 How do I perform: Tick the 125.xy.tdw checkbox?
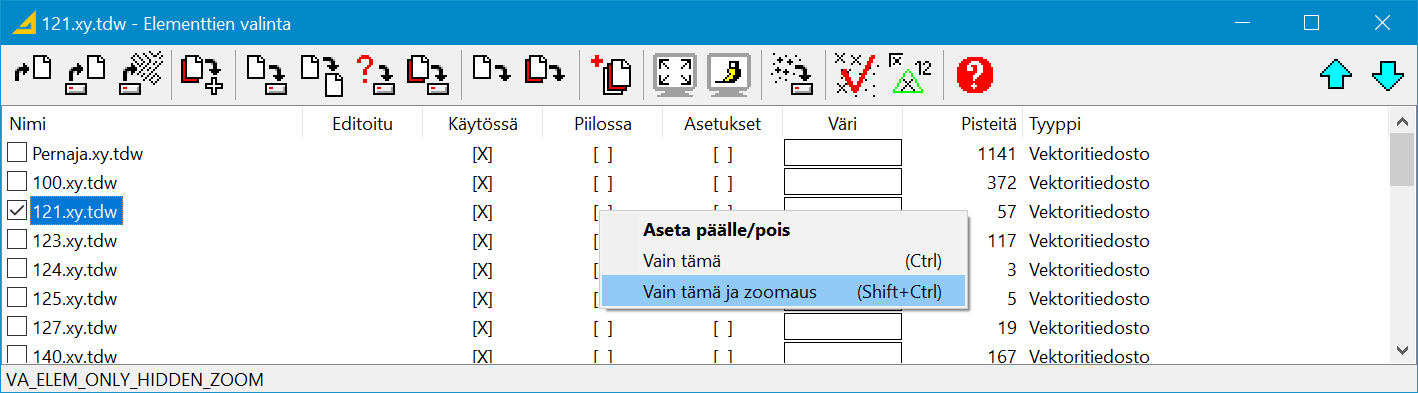[x=17, y=298]
